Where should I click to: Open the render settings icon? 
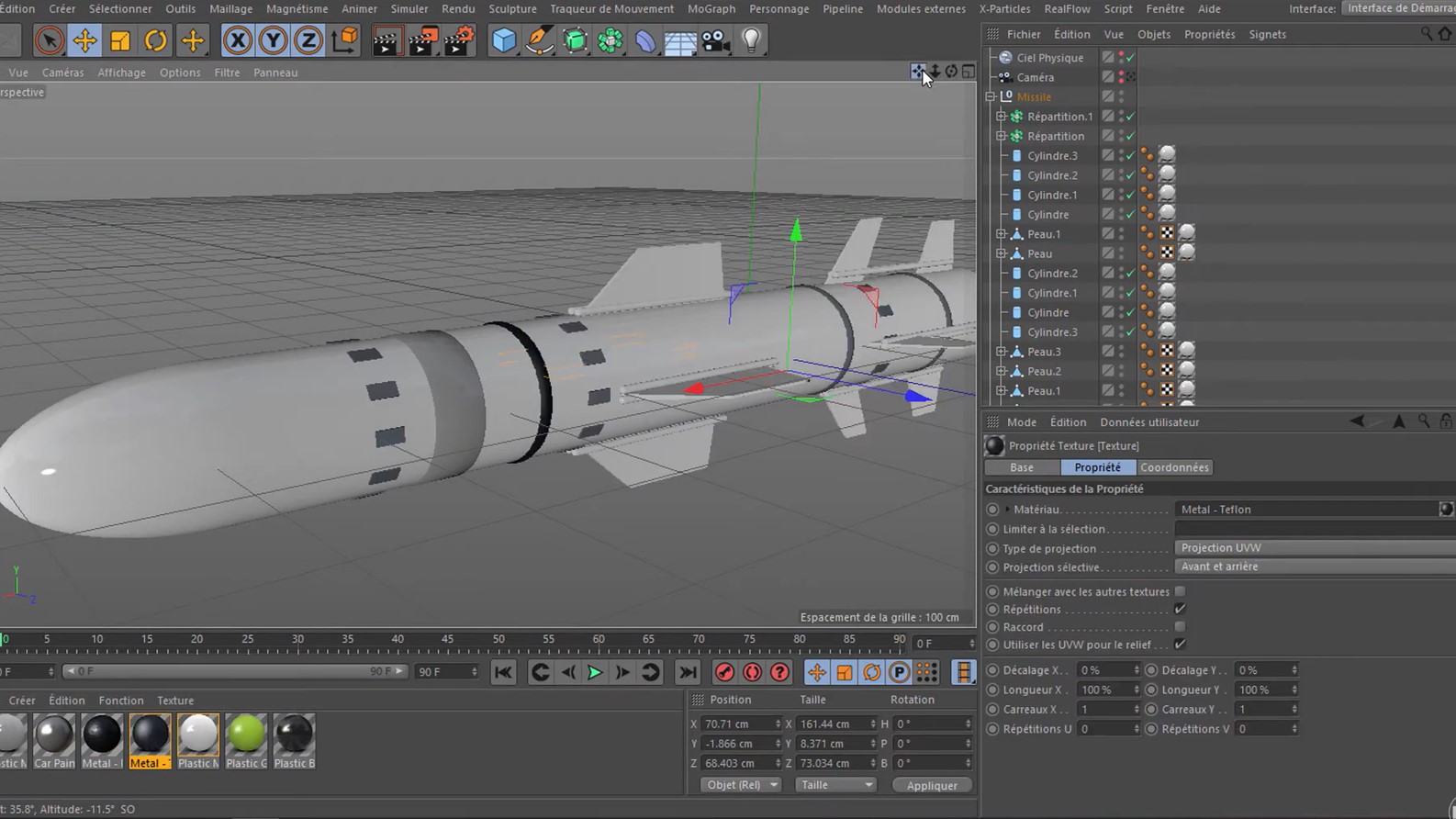(459, 40)
